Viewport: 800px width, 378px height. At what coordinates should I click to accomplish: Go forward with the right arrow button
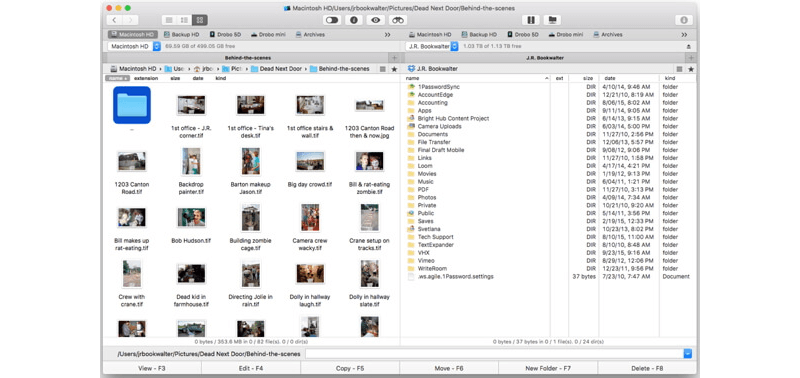pyautogui.click(x=130, y=20)
